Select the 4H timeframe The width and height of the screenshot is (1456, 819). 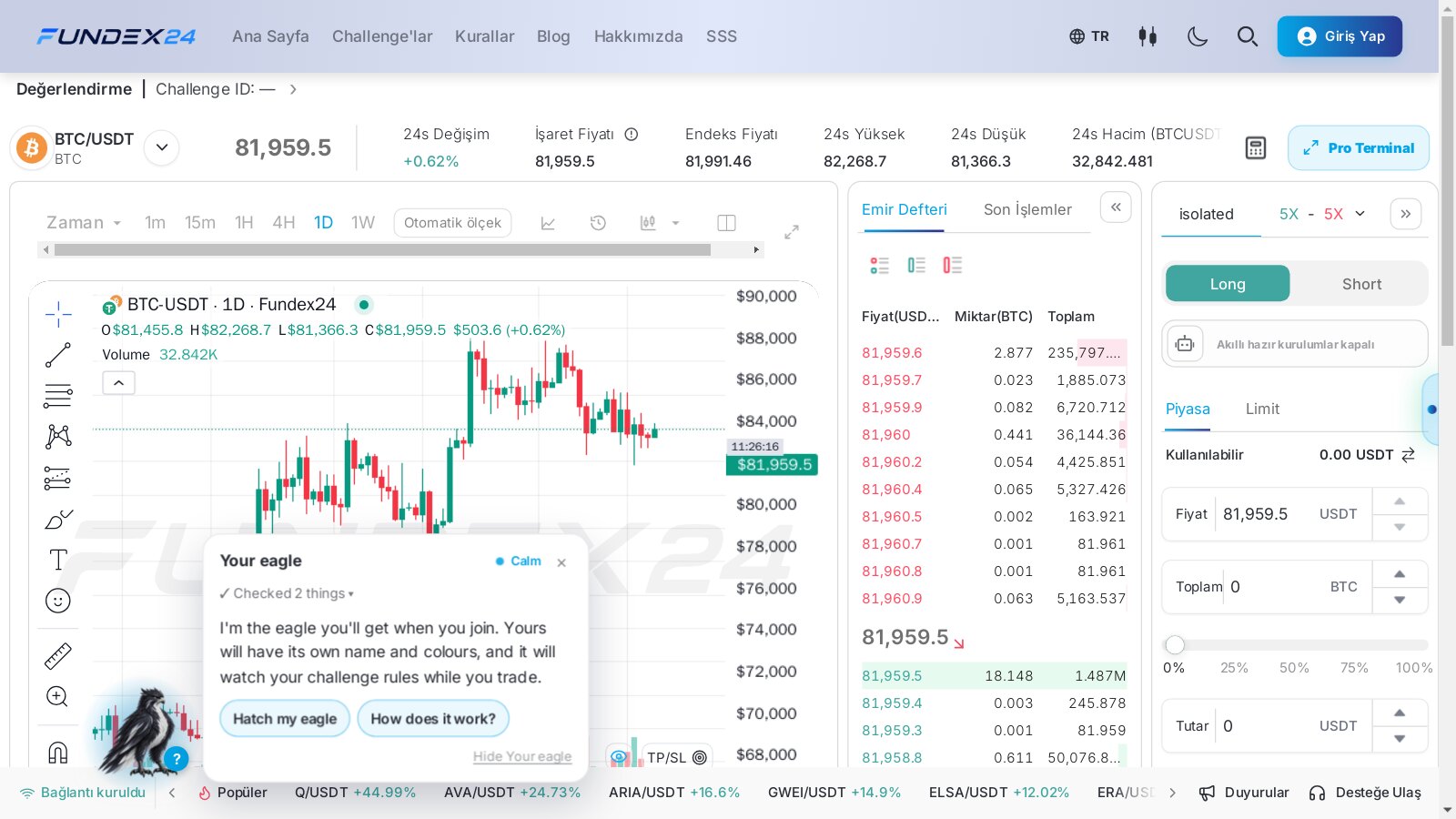[284, 223]
